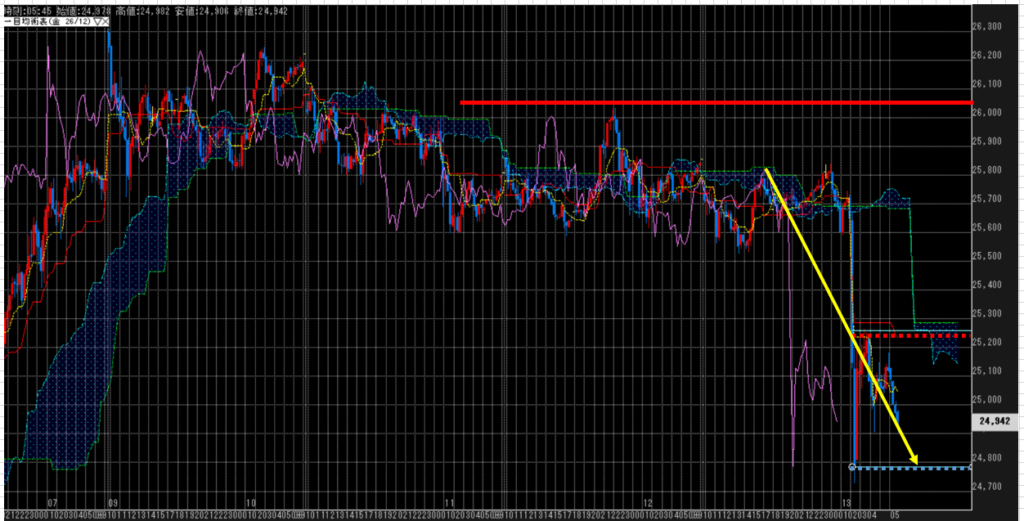
Task: Close the 一目均衡表 indicator with X
Action: 108,18
